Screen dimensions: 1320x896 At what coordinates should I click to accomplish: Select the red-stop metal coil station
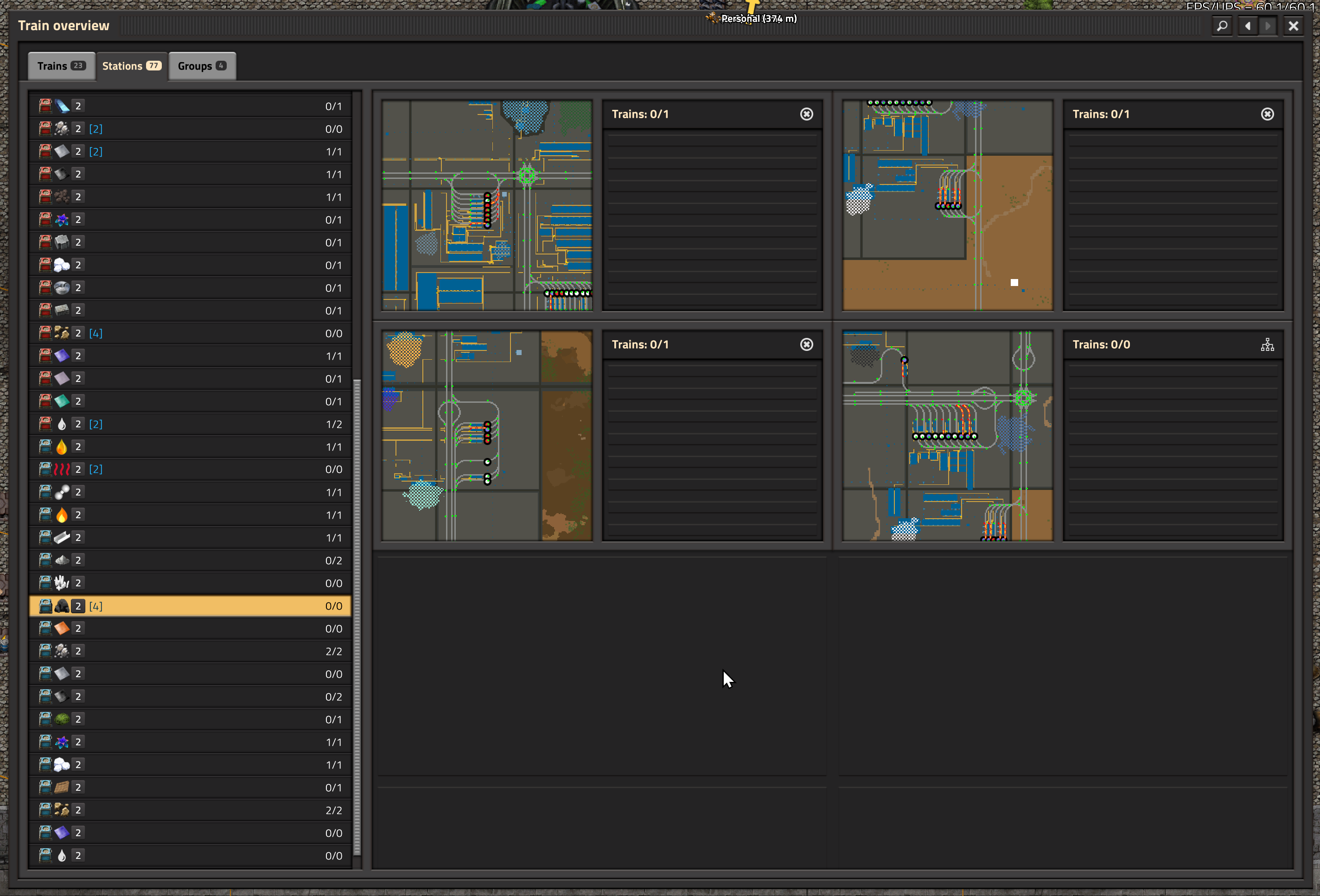(x=190, y=288)
